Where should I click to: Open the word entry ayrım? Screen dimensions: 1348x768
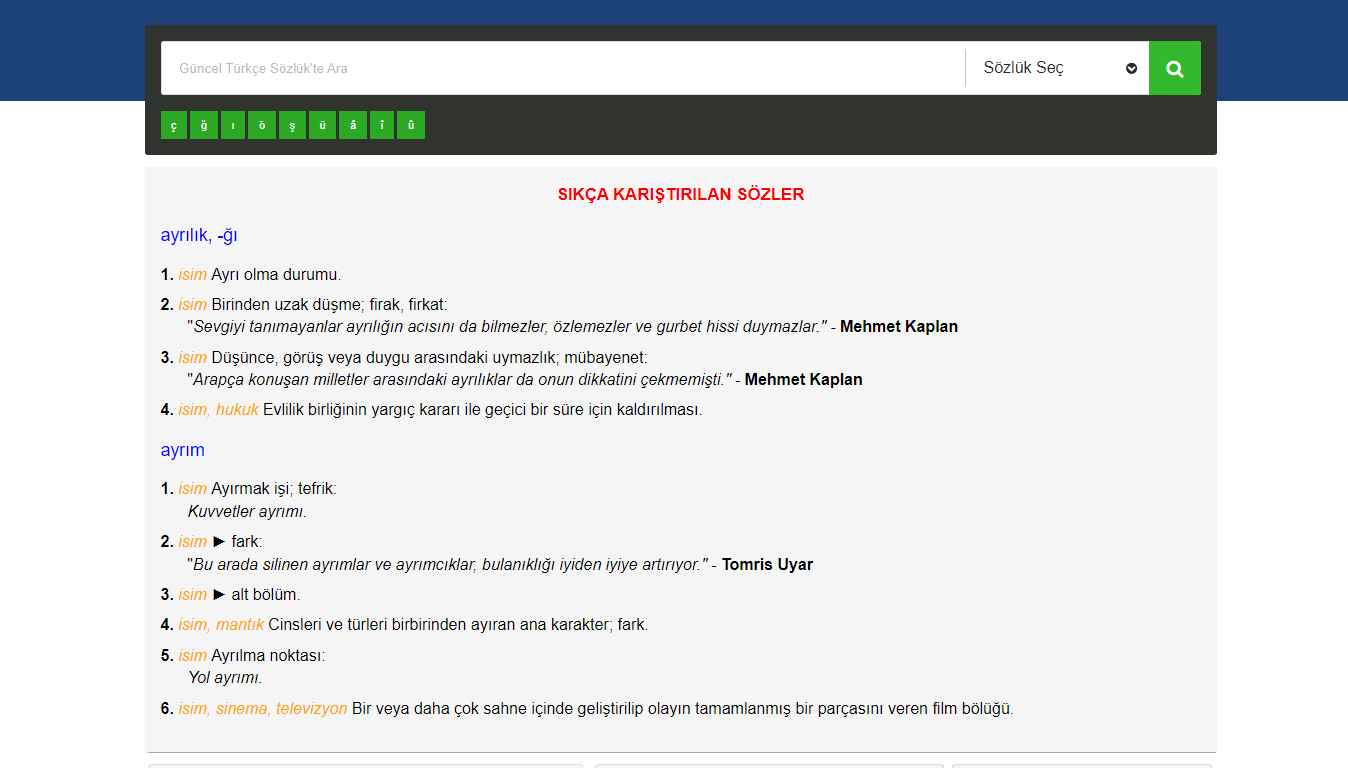pyautogui.click(x=182, y=450)
